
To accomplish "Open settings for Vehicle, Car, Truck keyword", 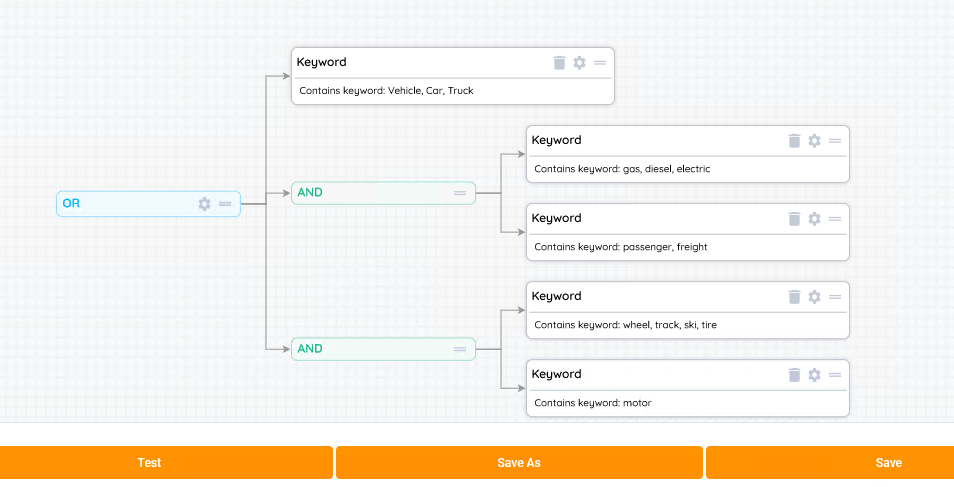I will pos(579,63).
